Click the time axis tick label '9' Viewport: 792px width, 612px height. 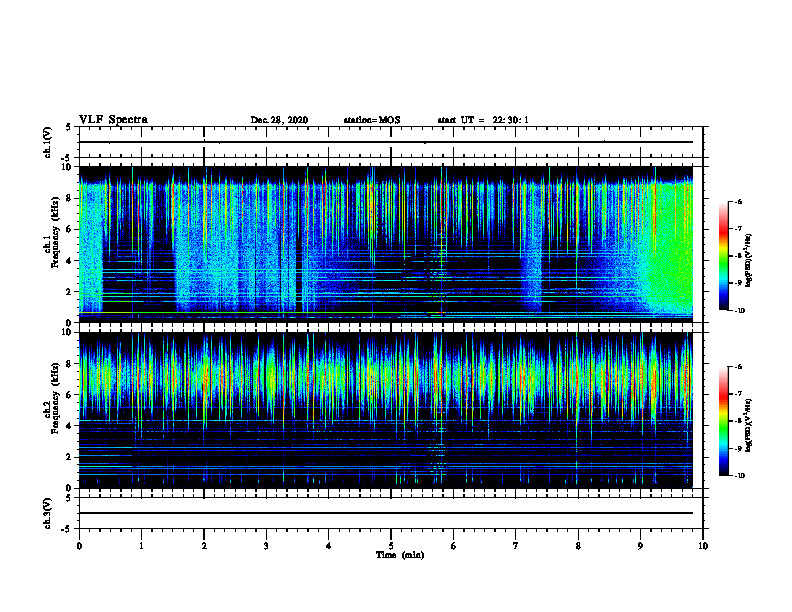tap(640, 546)
